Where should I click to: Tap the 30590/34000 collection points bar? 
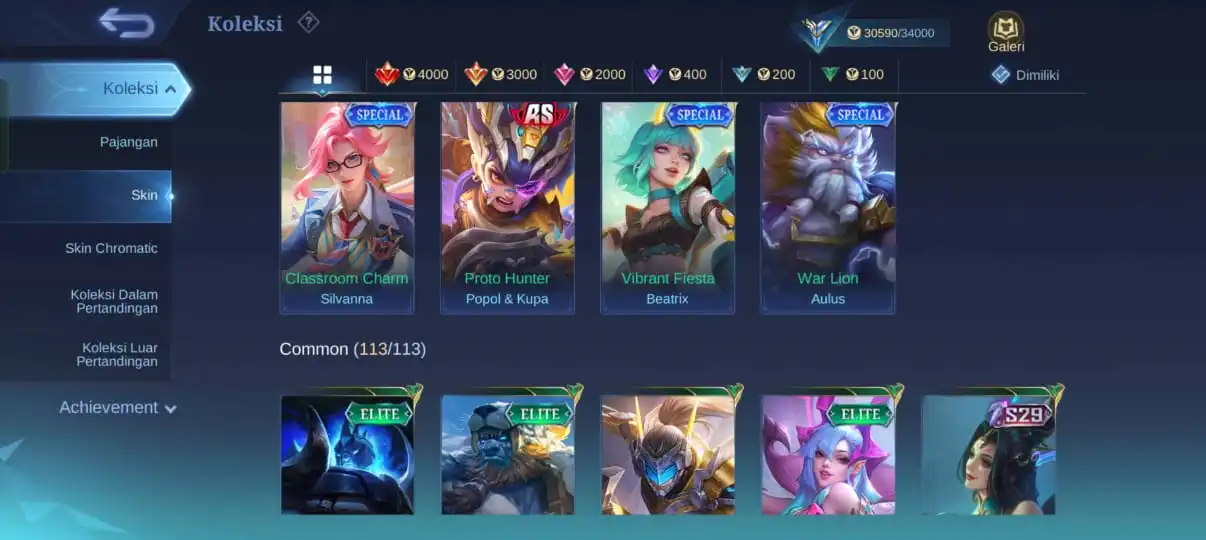pos(889,33)
